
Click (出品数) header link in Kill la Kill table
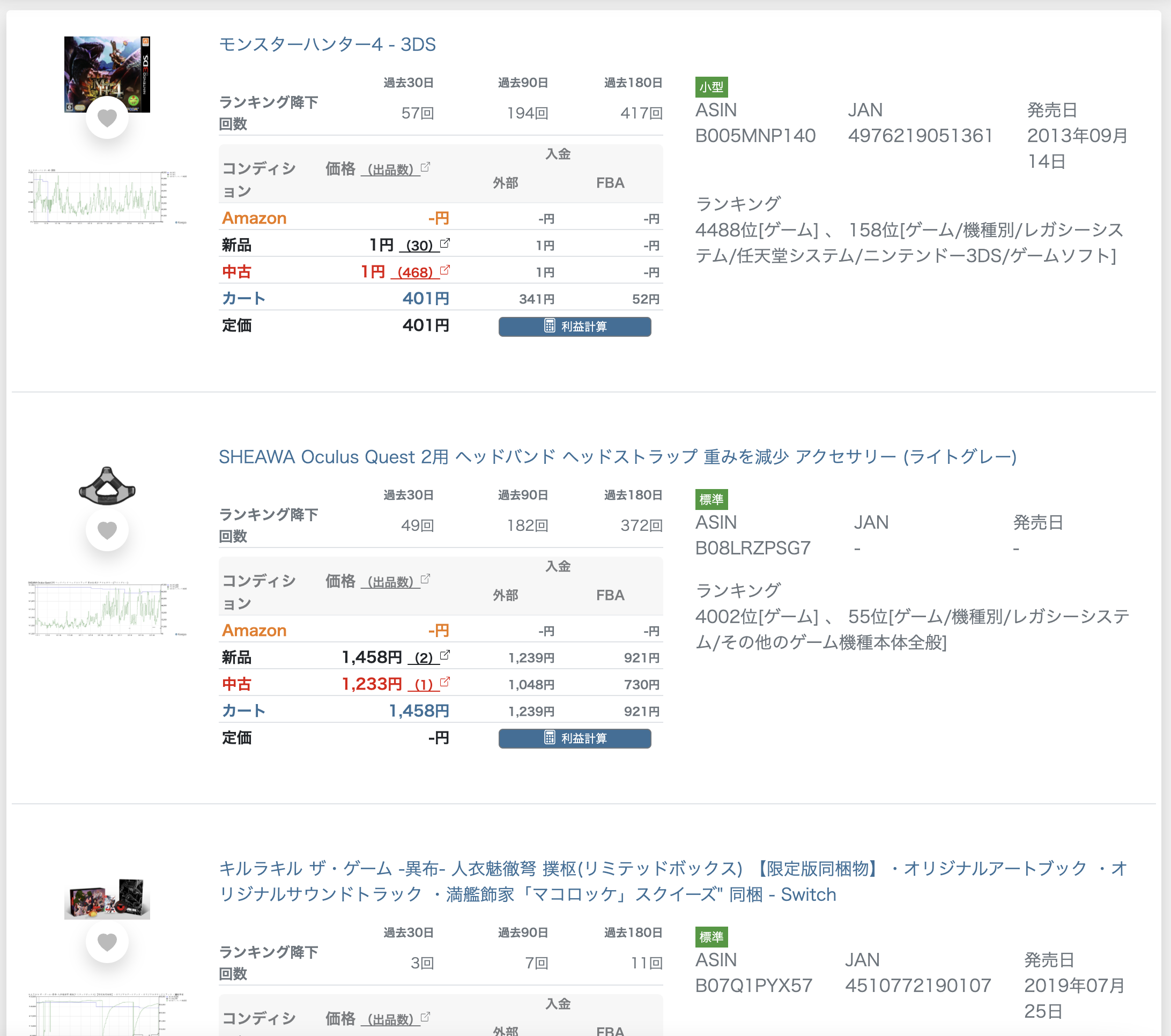pyautogui.click(x=390, y=1020)
